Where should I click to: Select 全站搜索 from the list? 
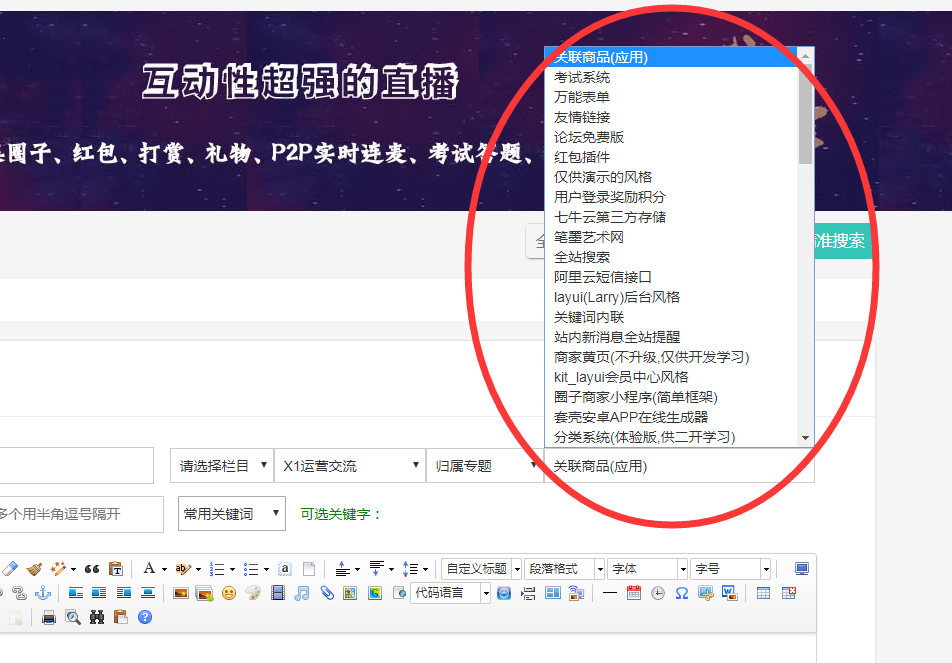(x=582, y=257)
